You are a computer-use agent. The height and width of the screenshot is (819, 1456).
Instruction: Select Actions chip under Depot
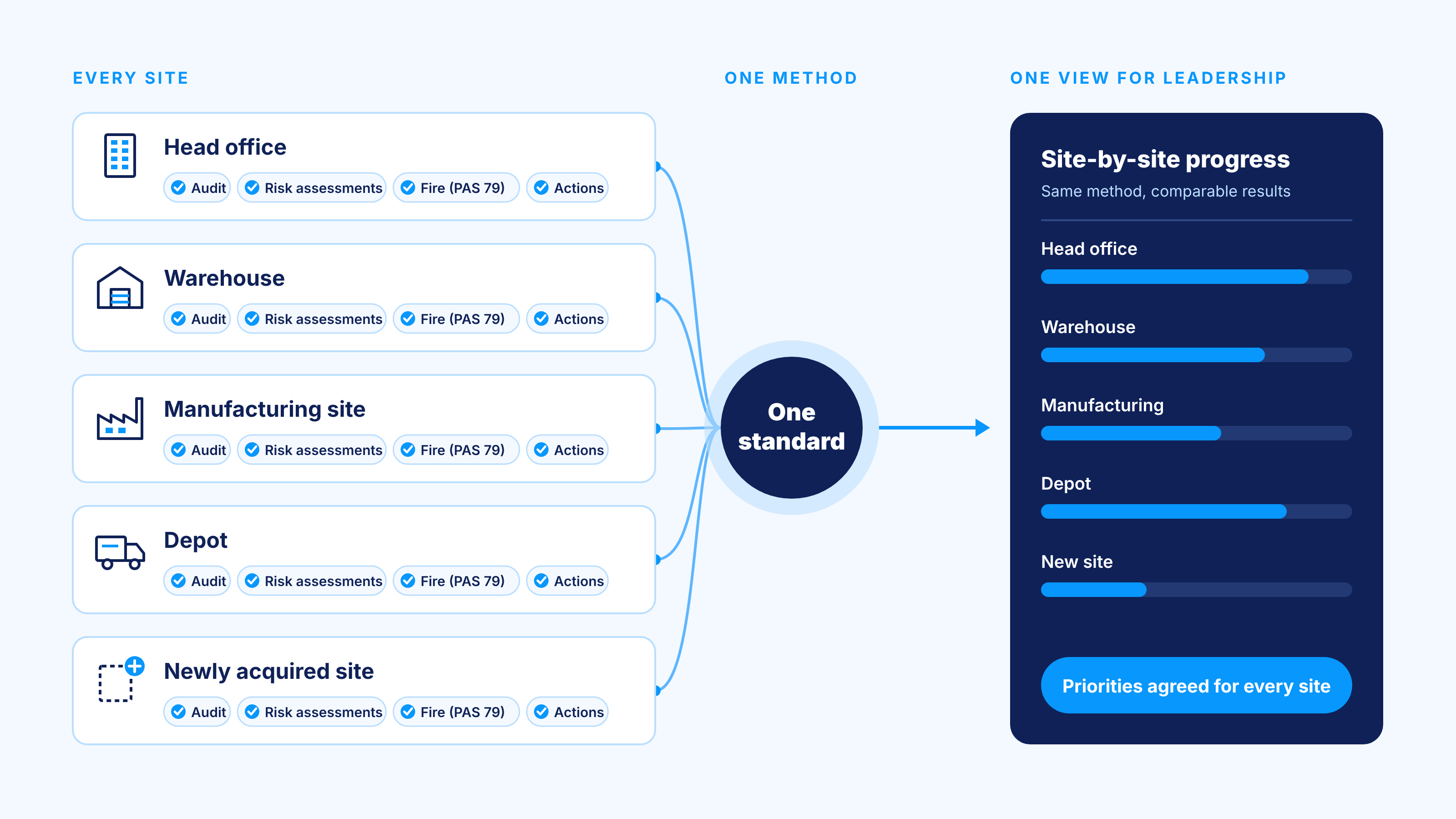pos(567,581)
